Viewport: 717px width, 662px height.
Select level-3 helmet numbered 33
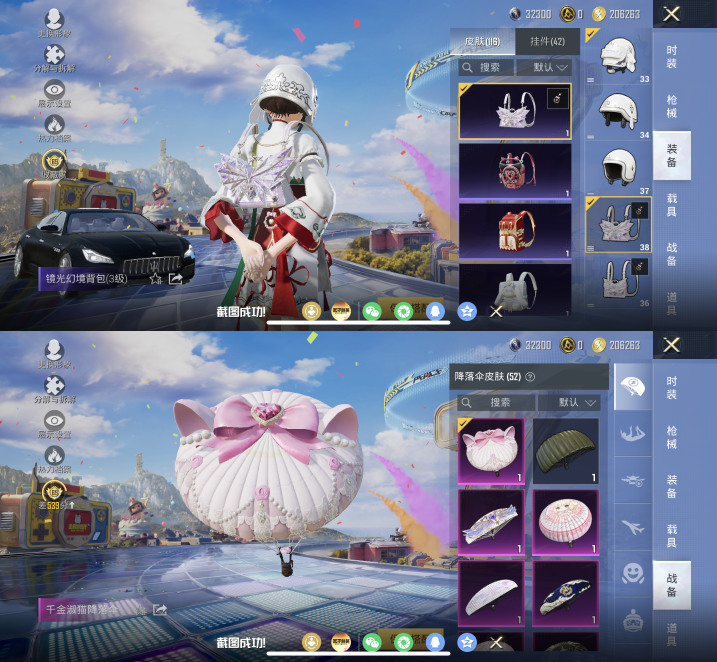pos(619,57)
